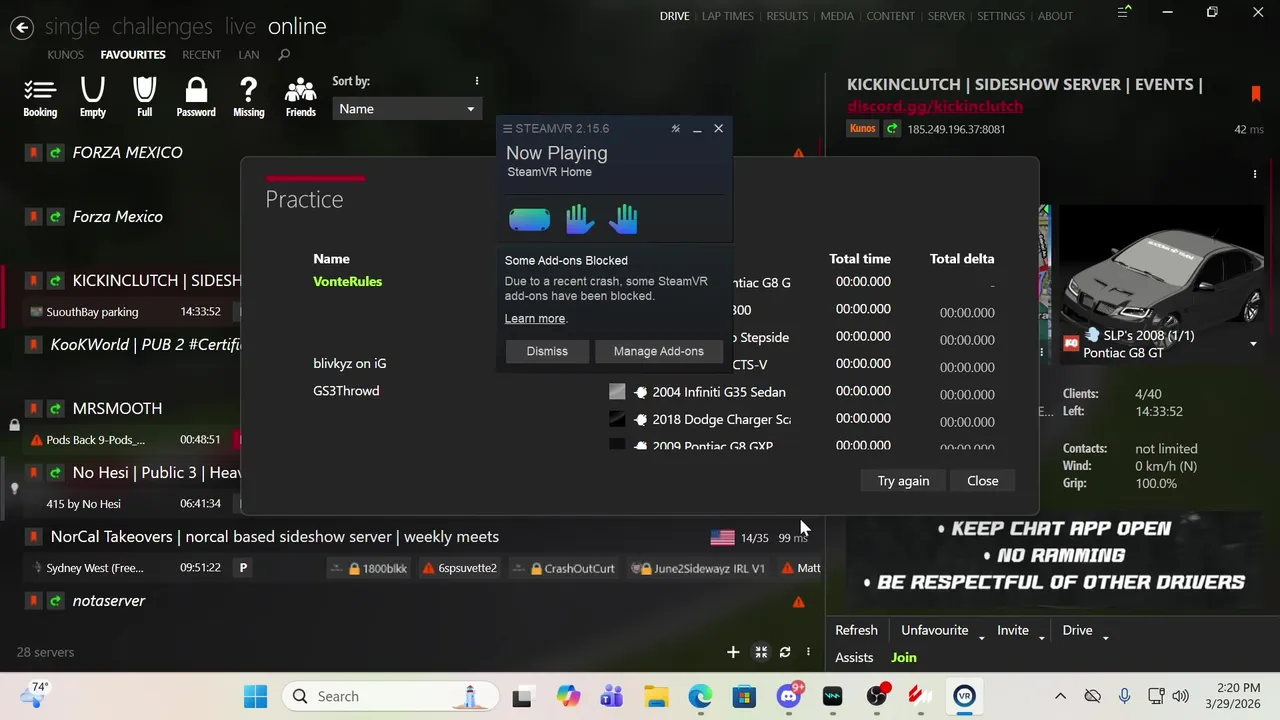
Task: Click the 6spsuvette2 driver tag
Action: pos(459,568)
